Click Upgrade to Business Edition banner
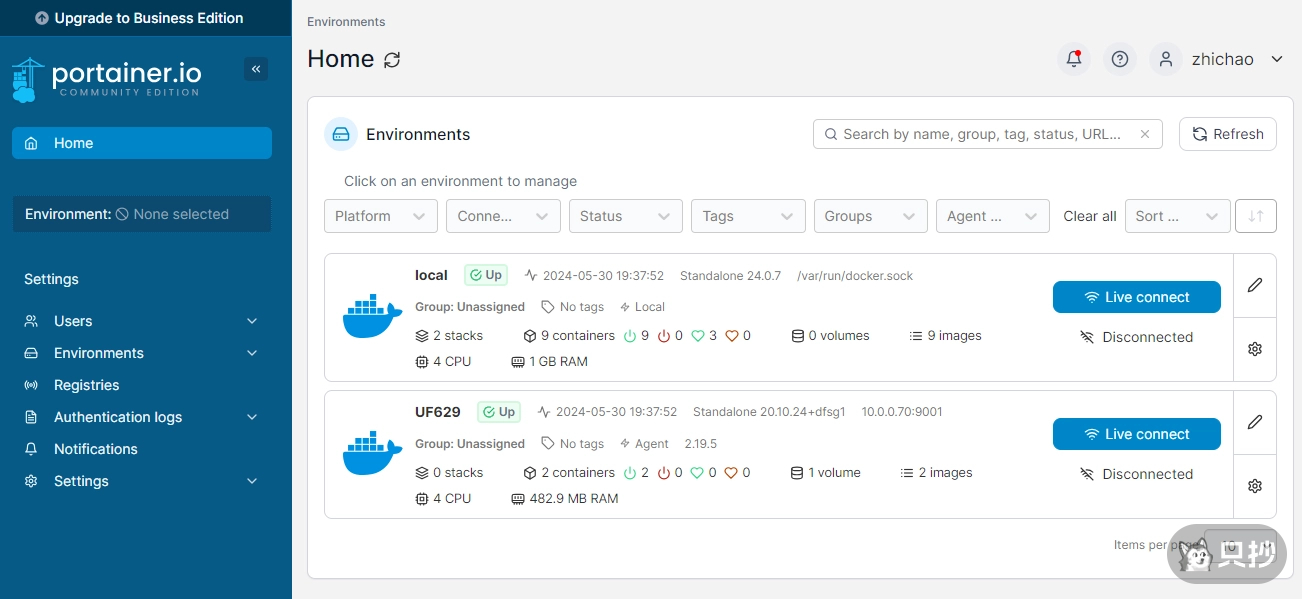This screenshot has width=1302, height=599. point(139,18)
